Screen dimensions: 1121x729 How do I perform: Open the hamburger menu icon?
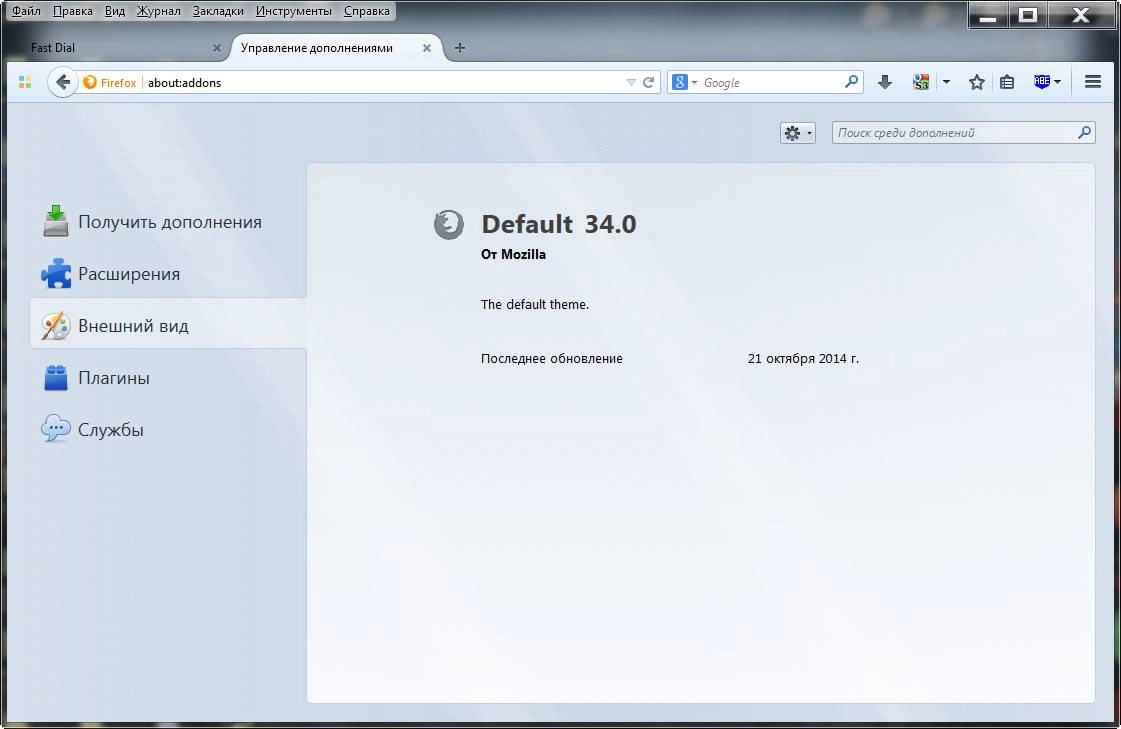pyautogui.click(x=1092, y=82)
